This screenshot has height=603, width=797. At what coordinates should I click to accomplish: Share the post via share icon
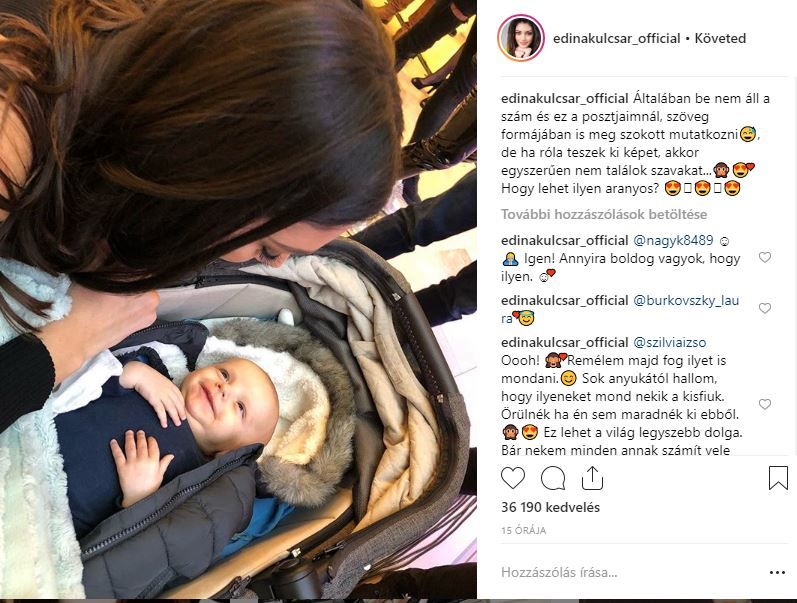point(592,478)
